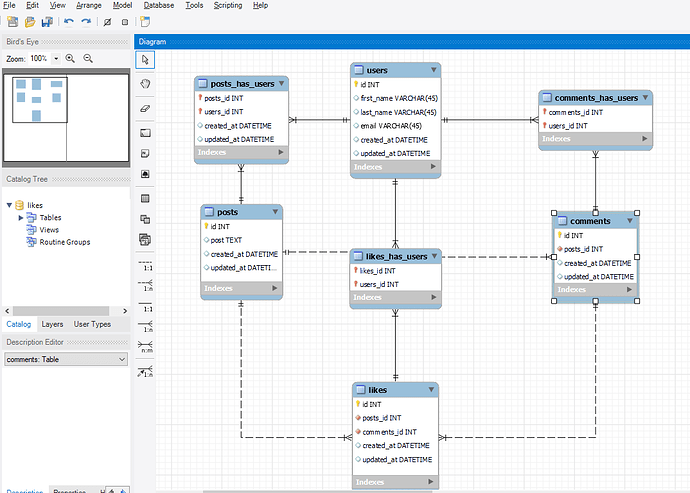Select the likes_has_users table title
The image size is (690, 493).
pyautogui.click(x=396, y=257)
